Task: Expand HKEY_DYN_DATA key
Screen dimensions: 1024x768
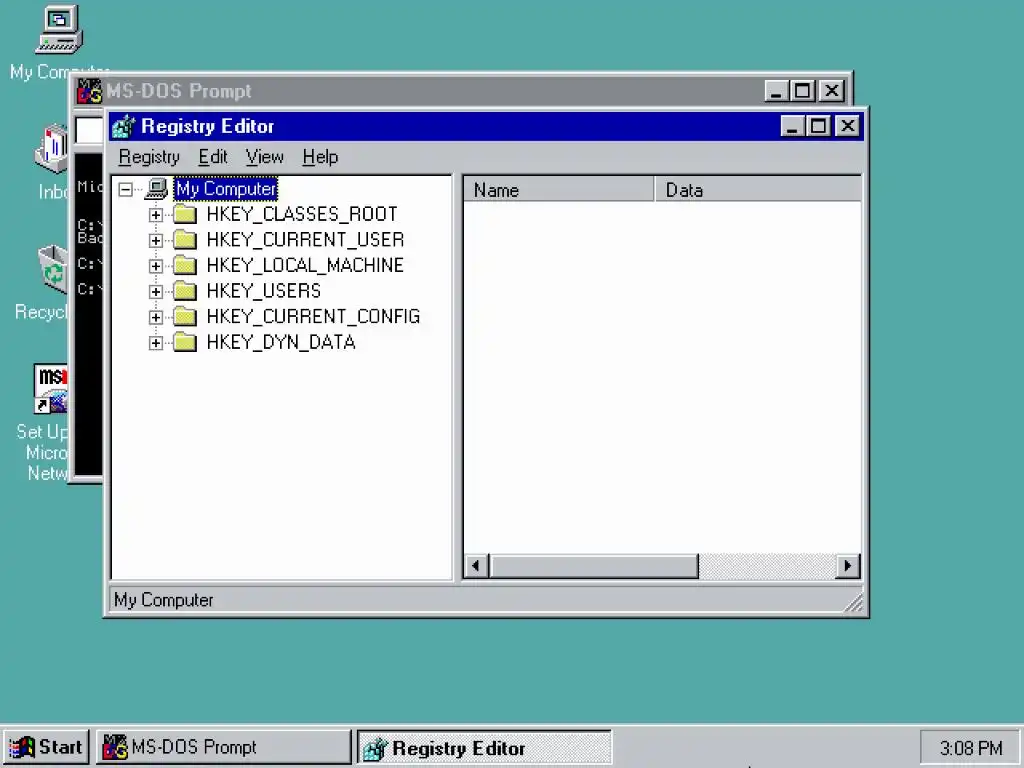Action: pyautogui.click(x=155, y=342)
